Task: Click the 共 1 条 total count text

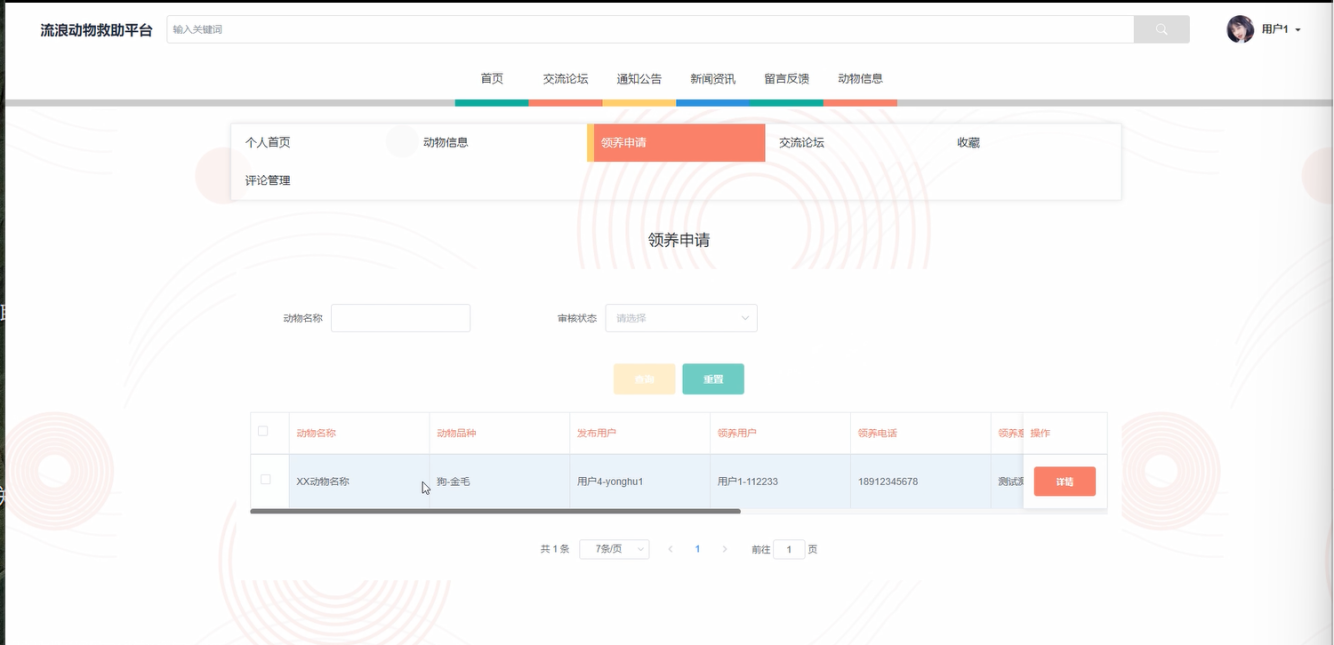Action: pos(555,549)
